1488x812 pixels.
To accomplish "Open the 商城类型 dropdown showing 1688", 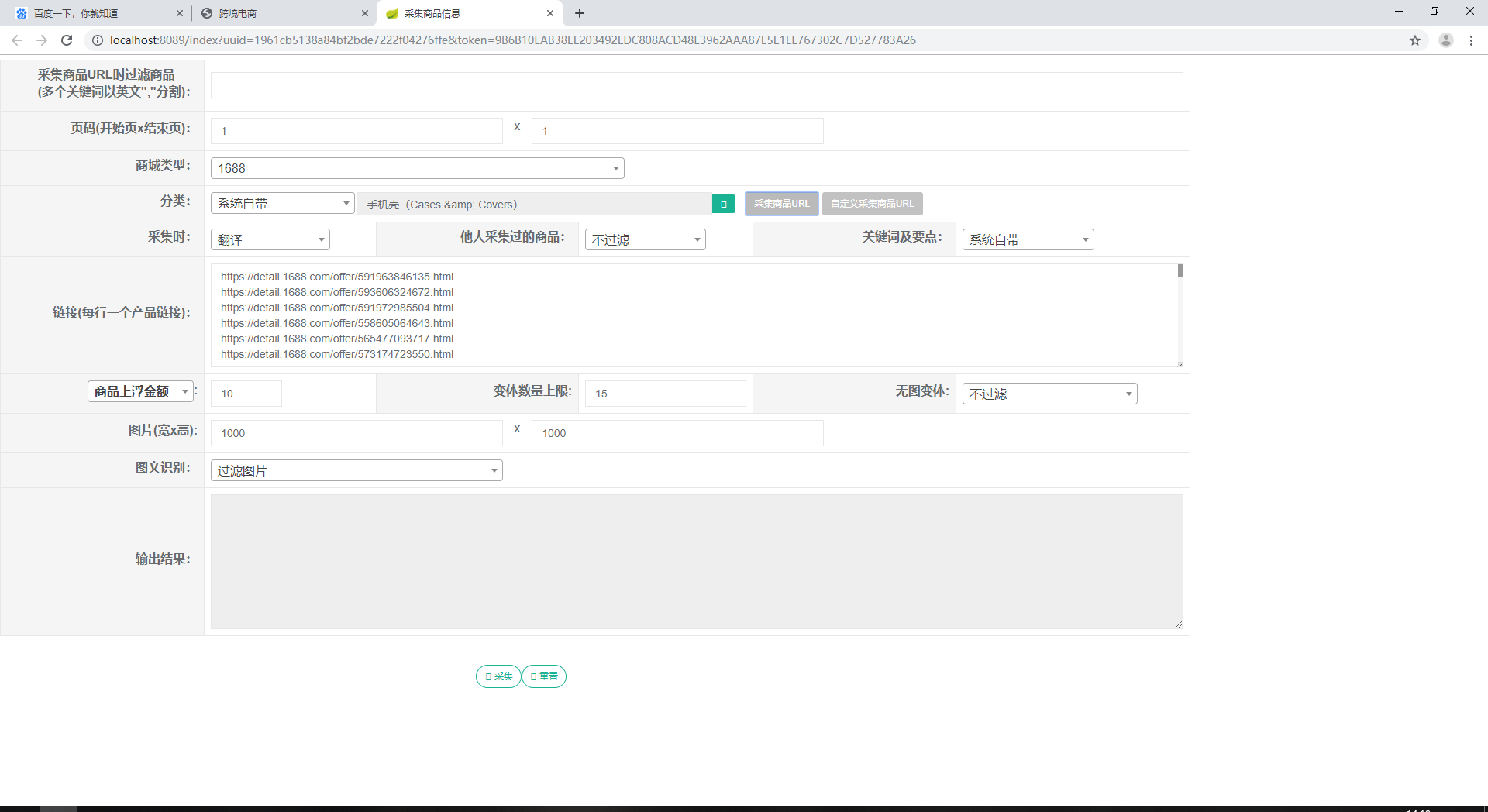I will click(x=417, y=168).
